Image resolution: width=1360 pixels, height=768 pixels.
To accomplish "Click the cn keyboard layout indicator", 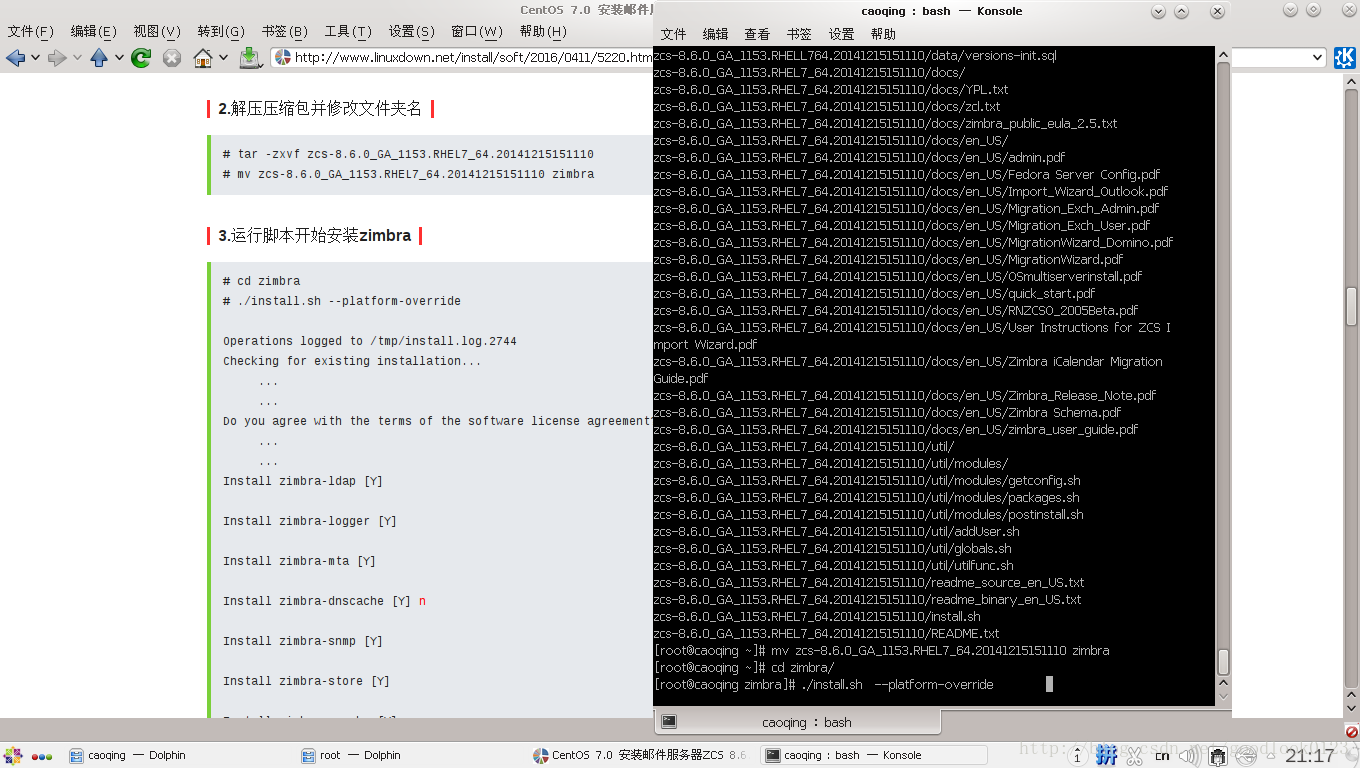I will tap(1162, 756).
